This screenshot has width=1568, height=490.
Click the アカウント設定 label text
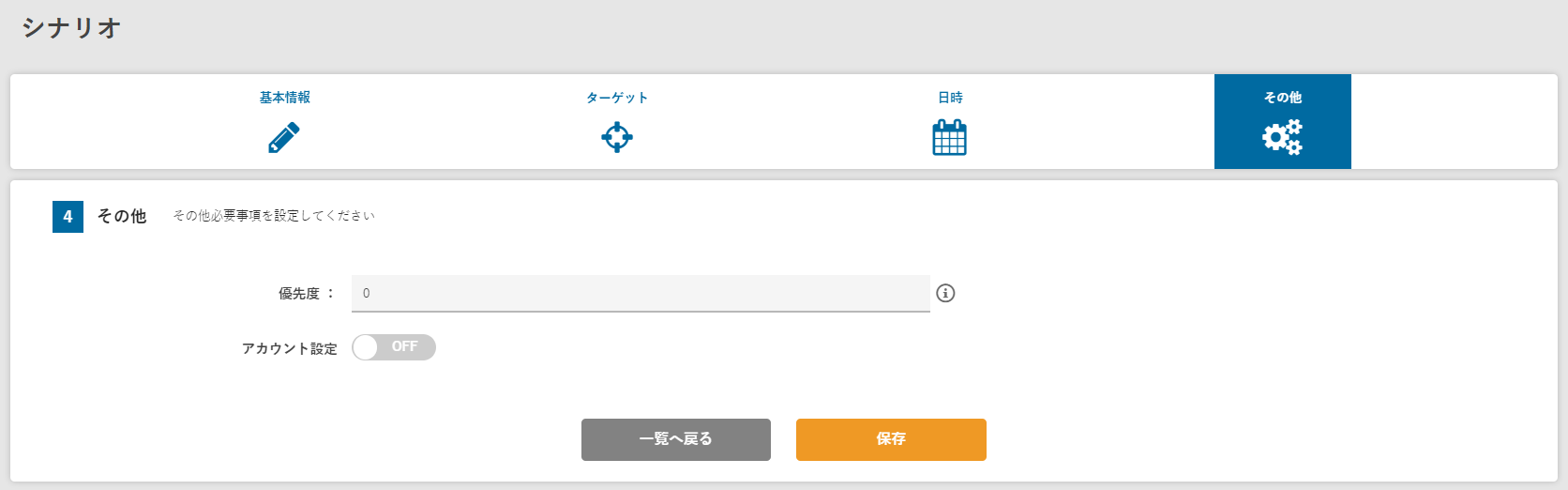point(289,348)
